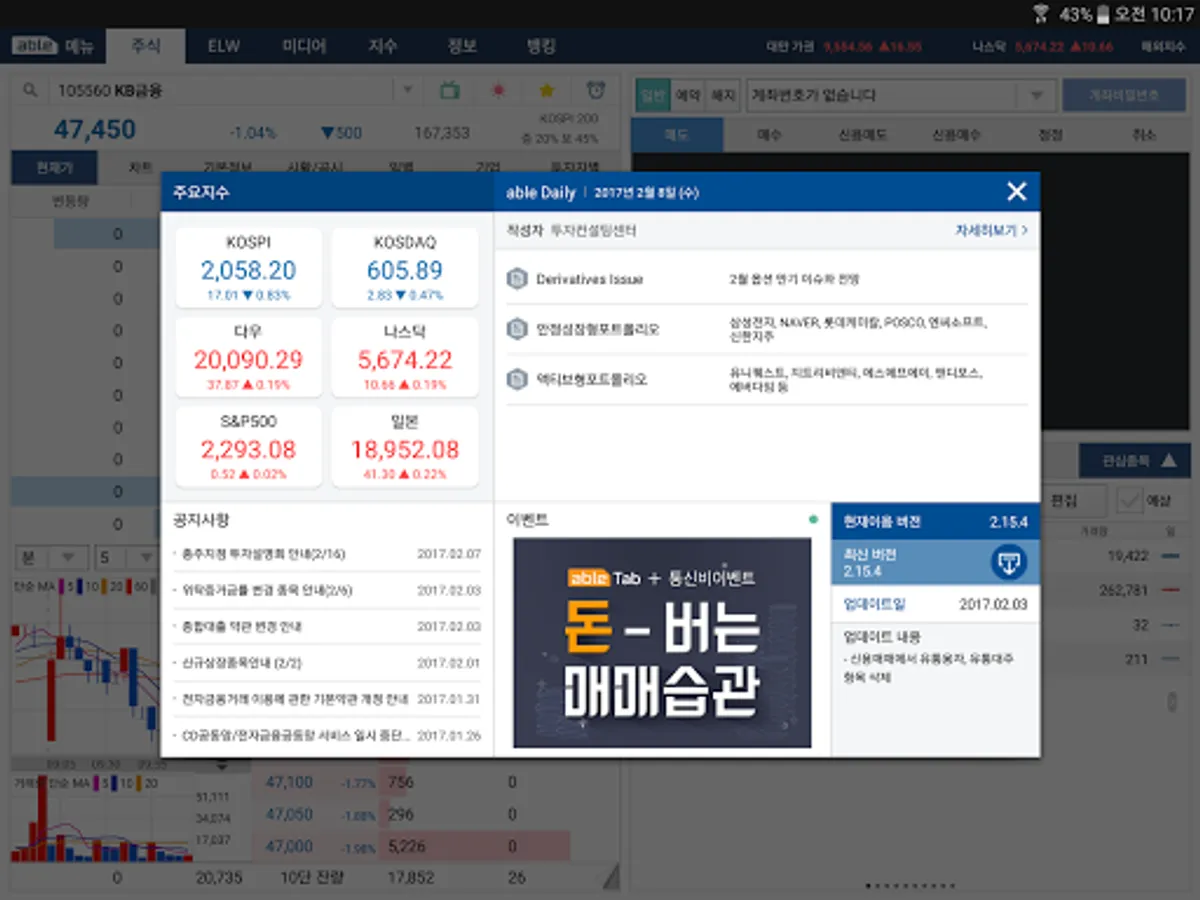The height and width of the screenshot is (900, 1200).
Task: Select the S&P500 index card
Action: (248, 446)
